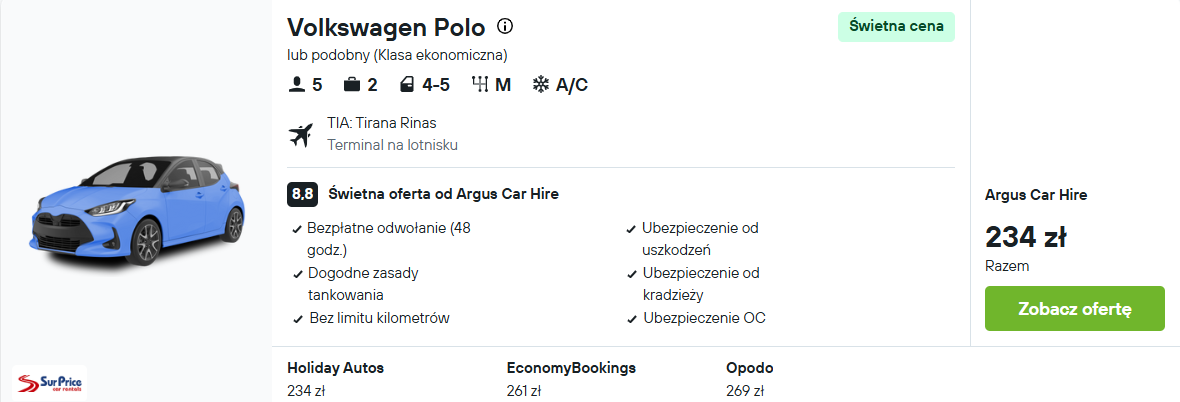Click the SurPrice car rentals logo
The image size is (1180, 402).
click(50, 383)
